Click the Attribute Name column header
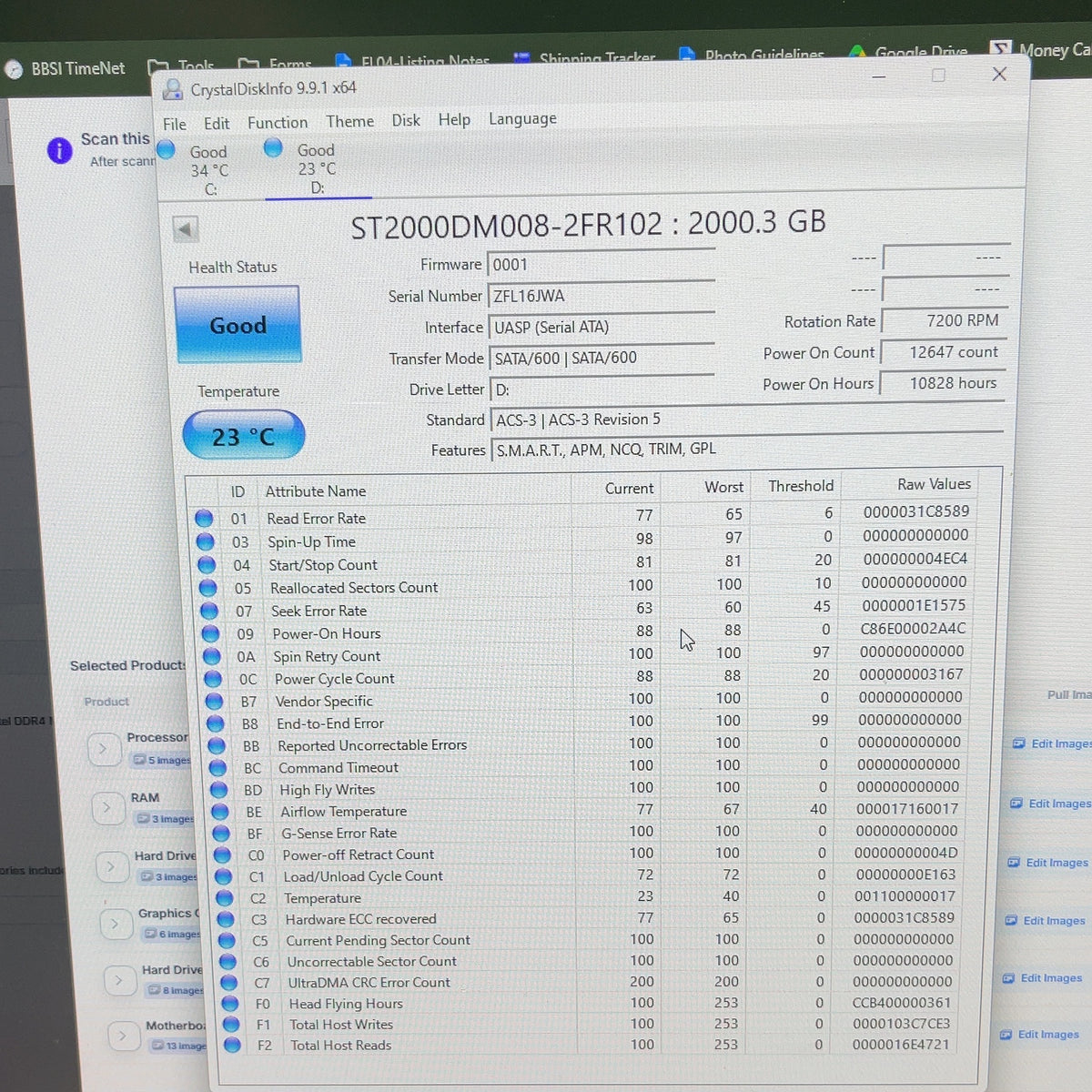 tap(315, 490)
